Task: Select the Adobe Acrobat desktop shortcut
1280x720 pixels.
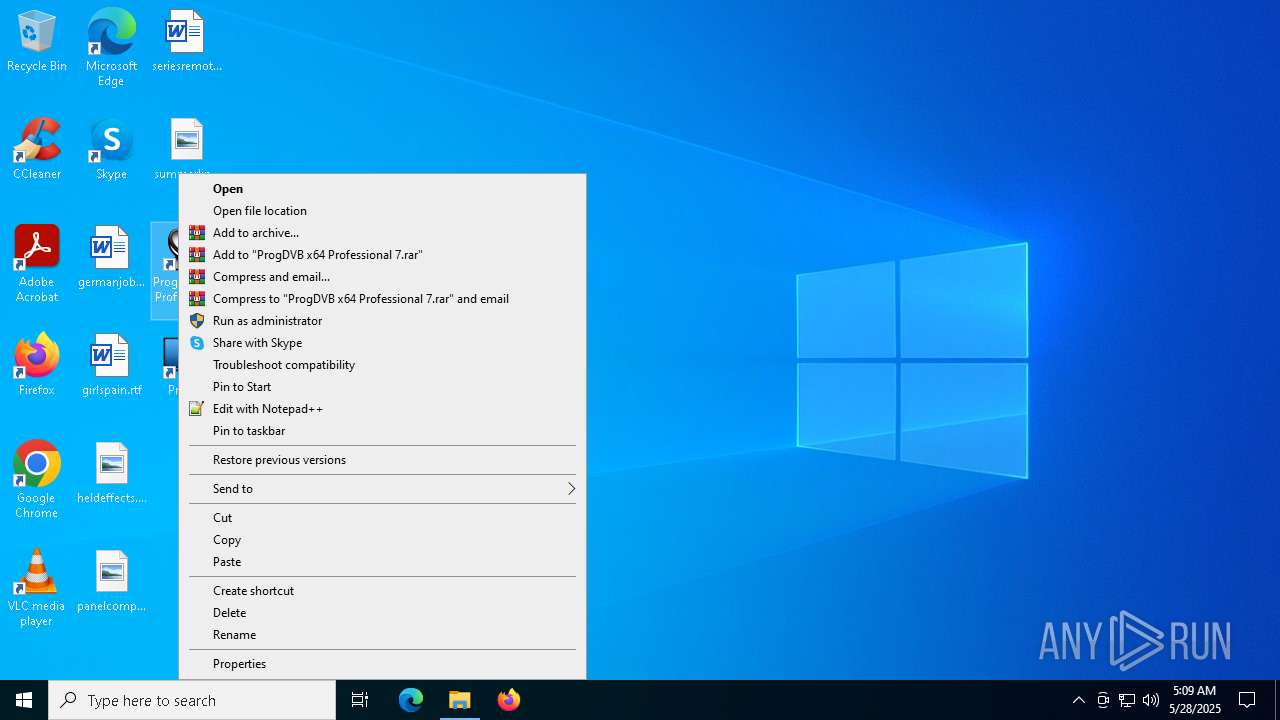Action: pos(37,264)
